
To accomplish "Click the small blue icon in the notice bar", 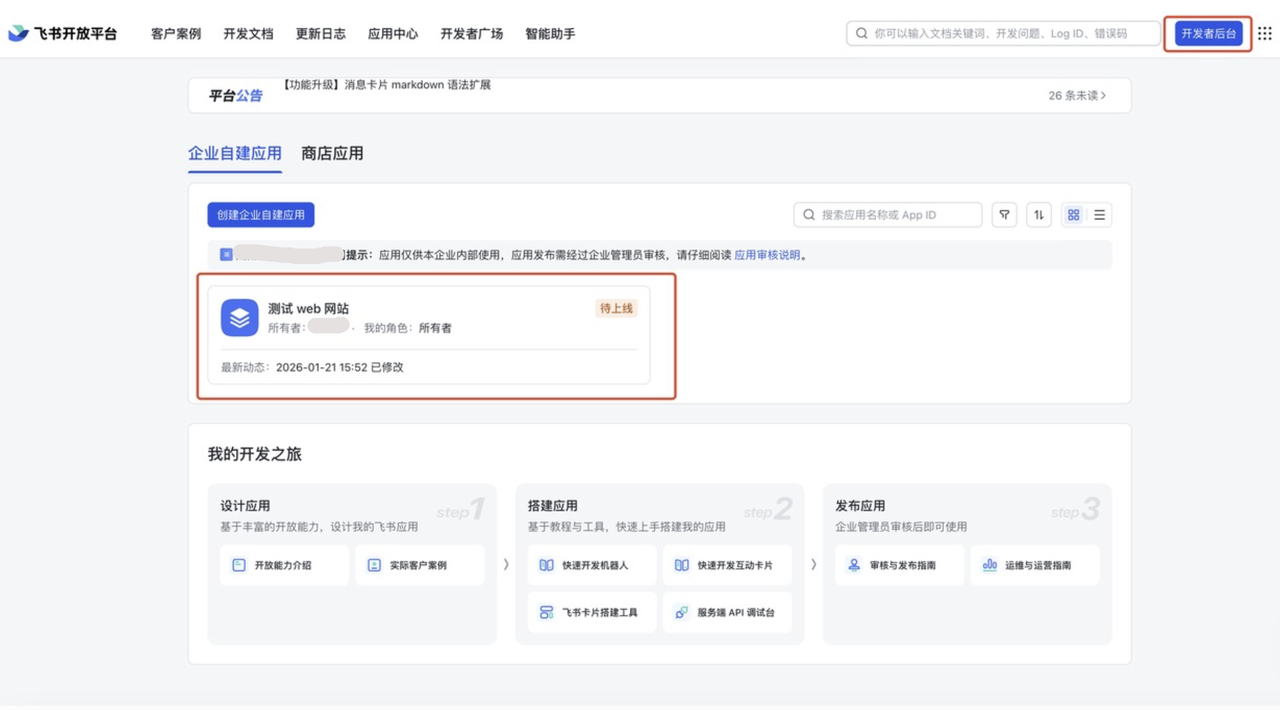I will [226, 255].
